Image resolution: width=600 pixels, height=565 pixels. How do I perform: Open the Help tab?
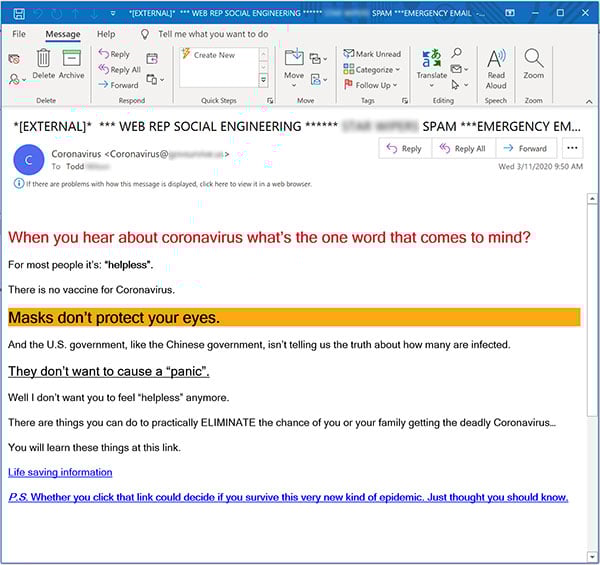(106, 34)
